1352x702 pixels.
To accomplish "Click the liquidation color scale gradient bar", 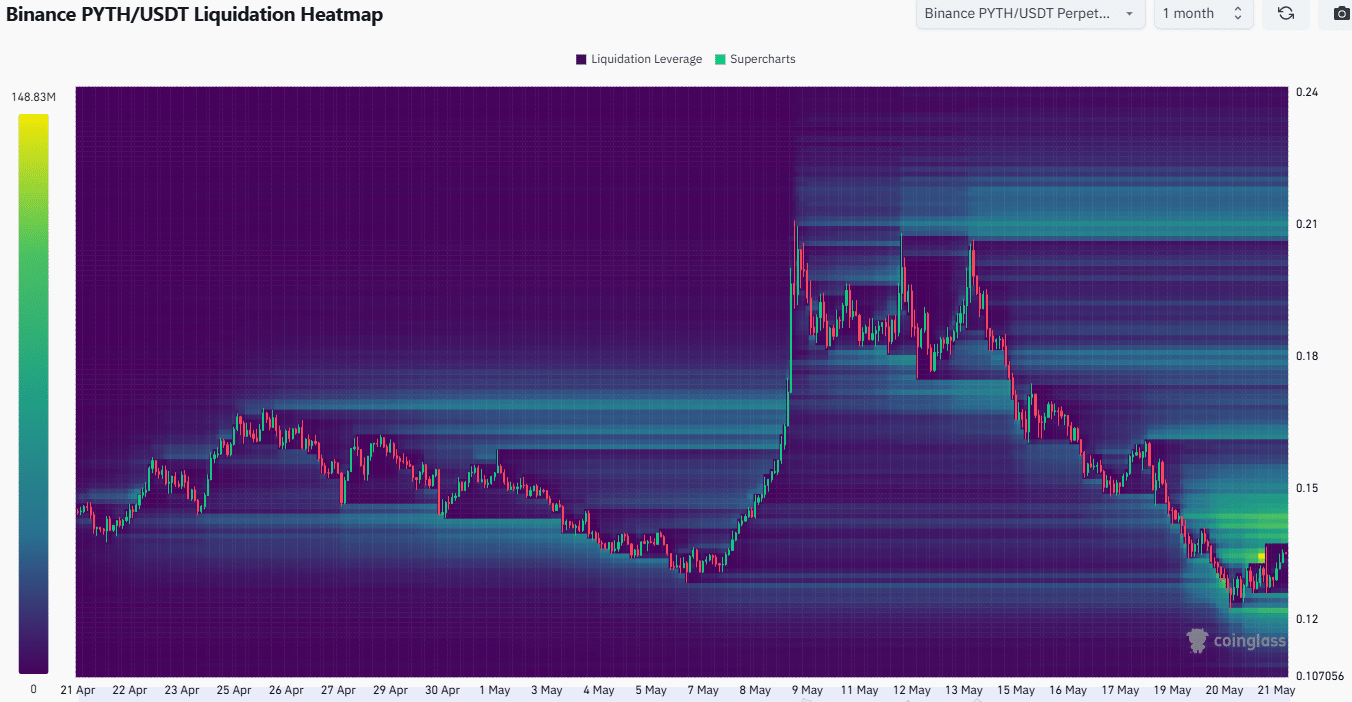I will (x=33, y=394).
